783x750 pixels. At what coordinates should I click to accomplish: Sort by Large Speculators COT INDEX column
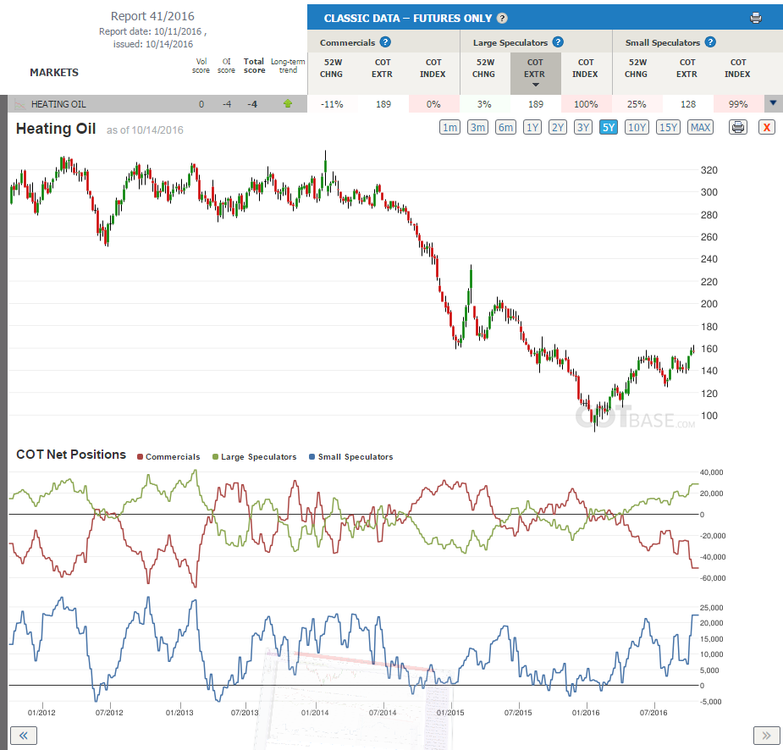[x=585, y=68]
